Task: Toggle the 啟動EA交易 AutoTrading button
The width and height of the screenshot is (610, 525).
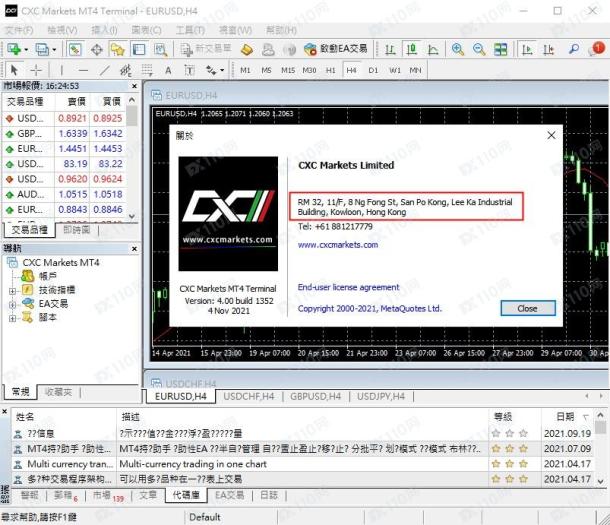Action: pyautogui.click(x=335, y=49)
